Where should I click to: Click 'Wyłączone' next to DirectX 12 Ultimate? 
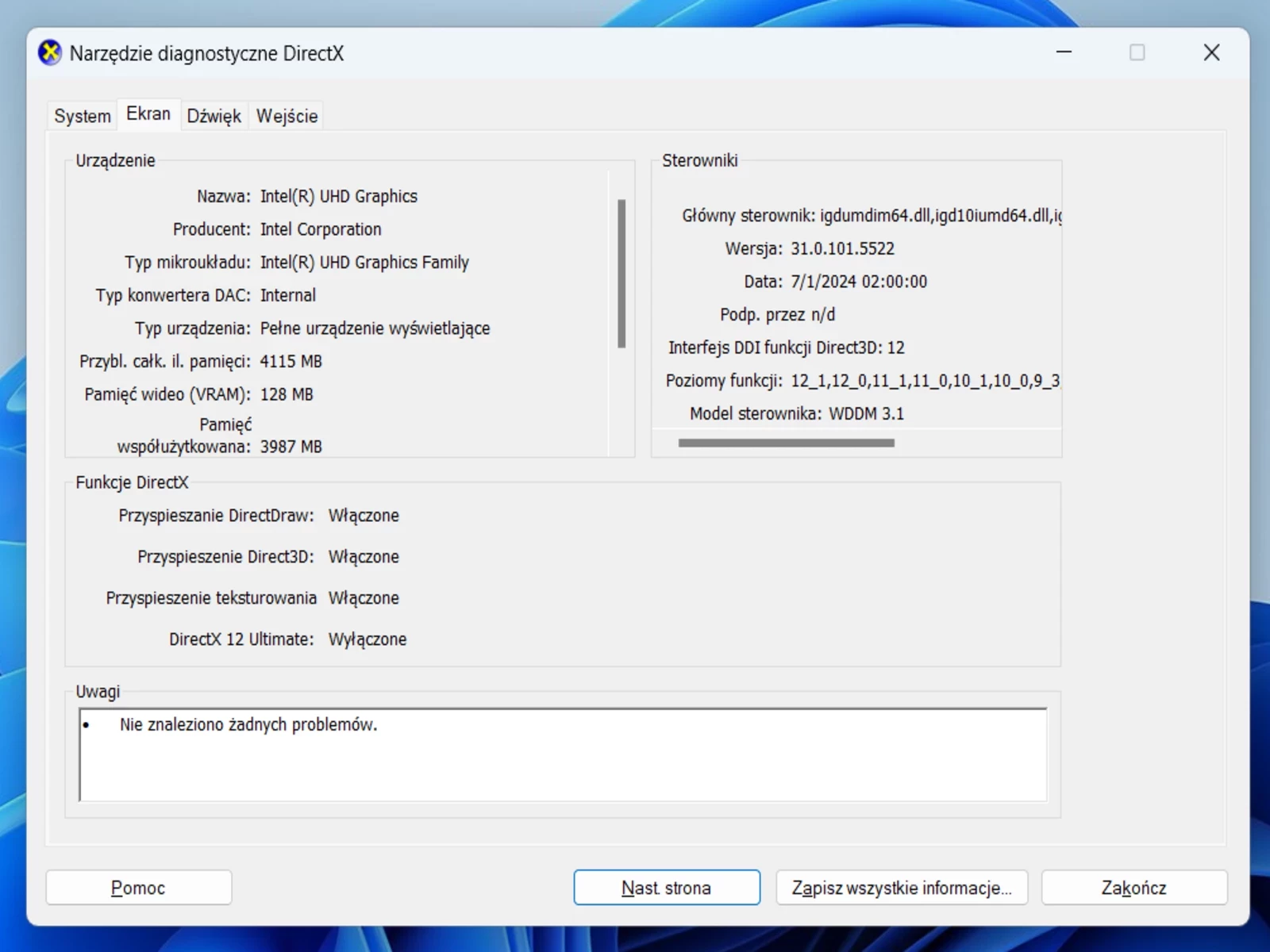pyautogui.click(x=368, y=639)
